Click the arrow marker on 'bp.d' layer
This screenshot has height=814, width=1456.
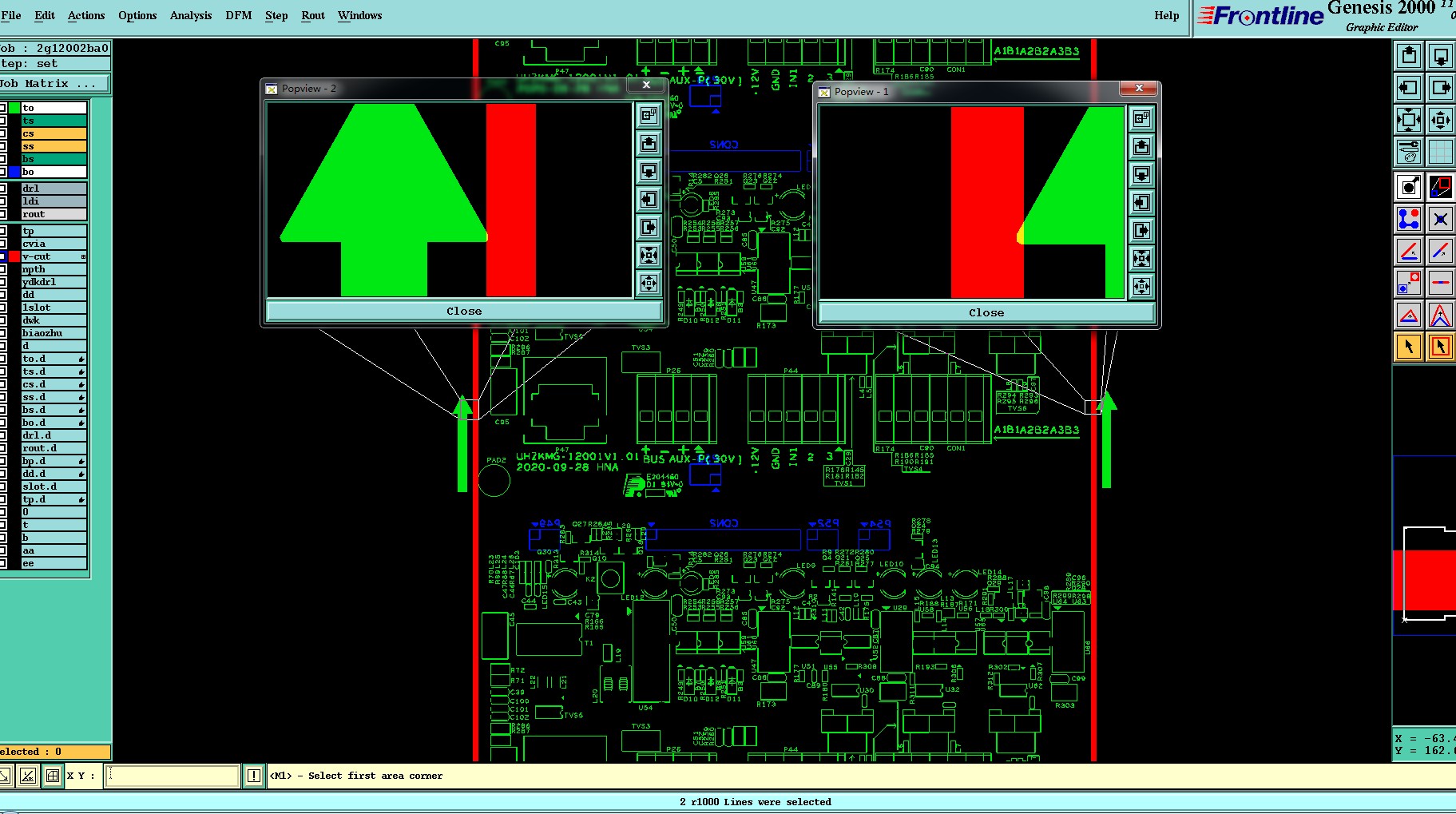coord(81,462)
